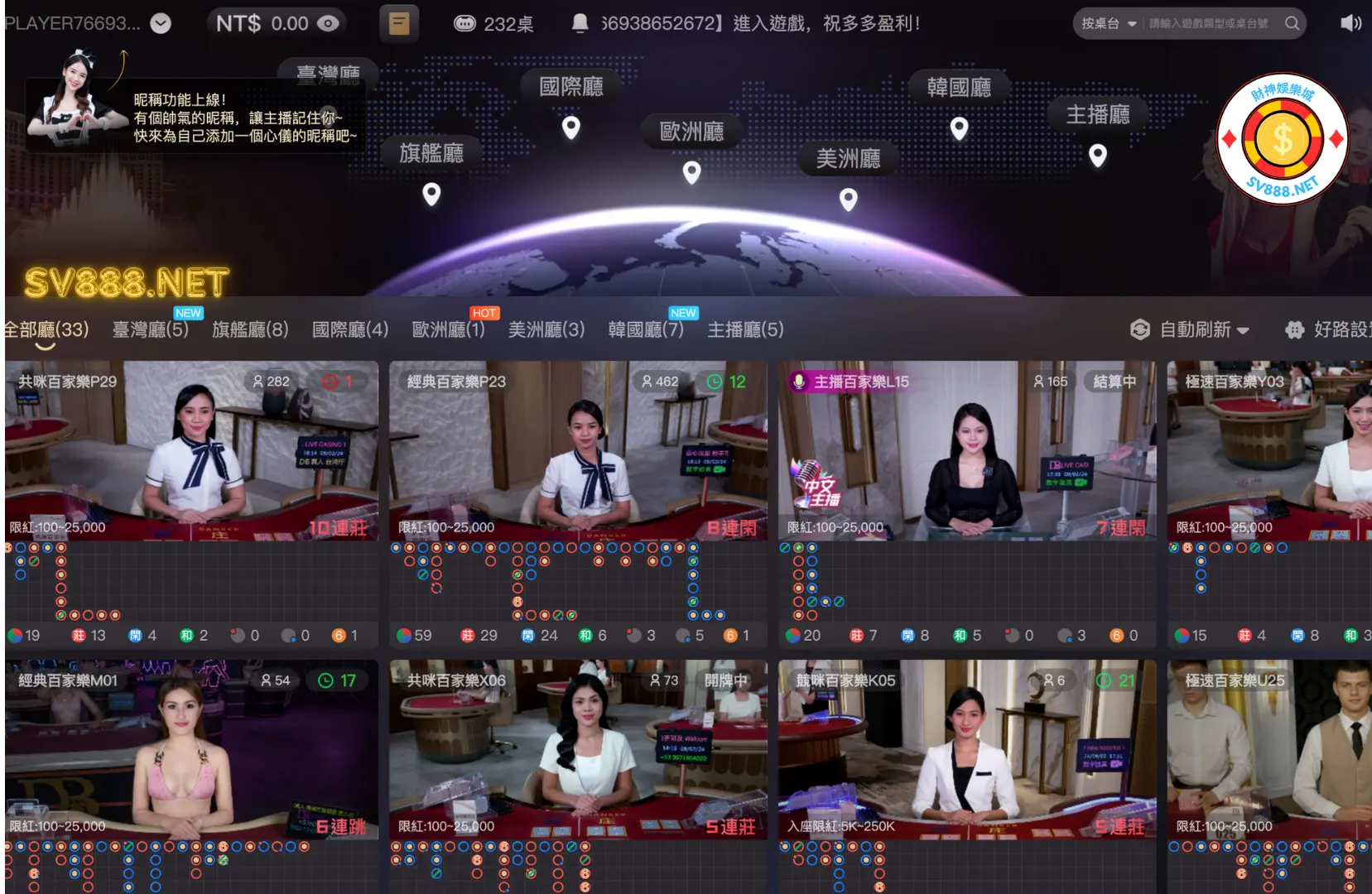Select 旗艦廳 label on the world map
This screenshot has width=1372, height=894.
tap(431, 153)
